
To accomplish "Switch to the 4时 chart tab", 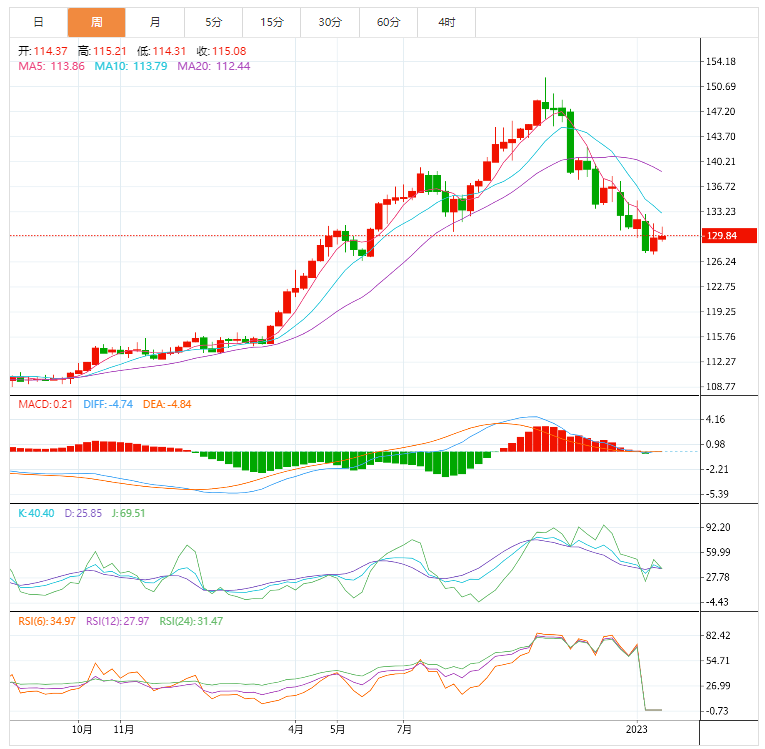I will click(447, 22).
